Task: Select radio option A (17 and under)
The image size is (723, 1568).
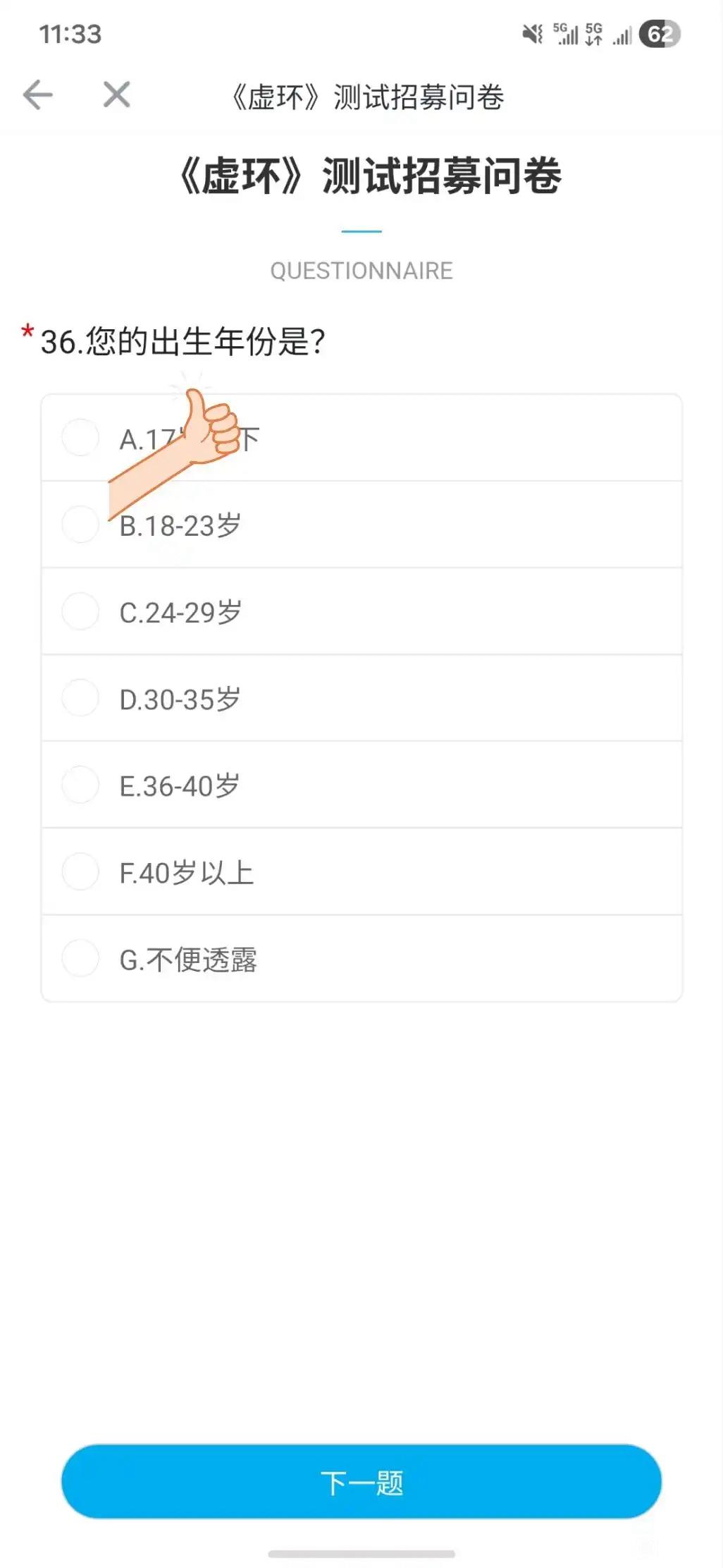Action: tap(80, 438)
